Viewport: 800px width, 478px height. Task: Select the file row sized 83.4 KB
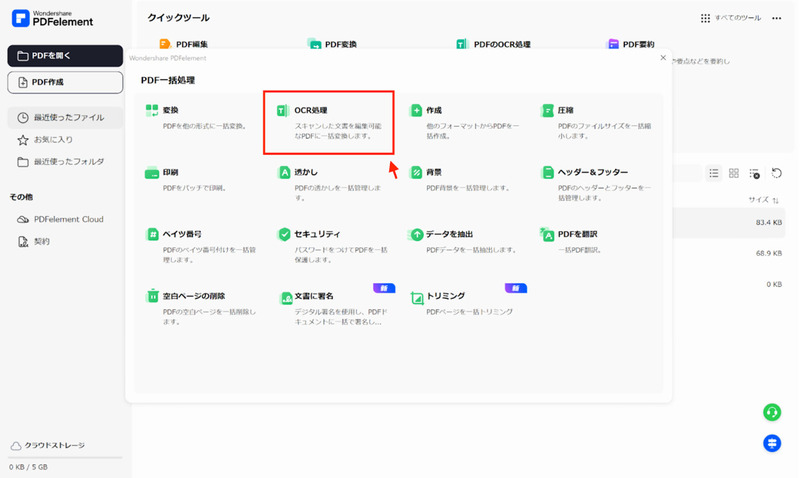[728, 222]
